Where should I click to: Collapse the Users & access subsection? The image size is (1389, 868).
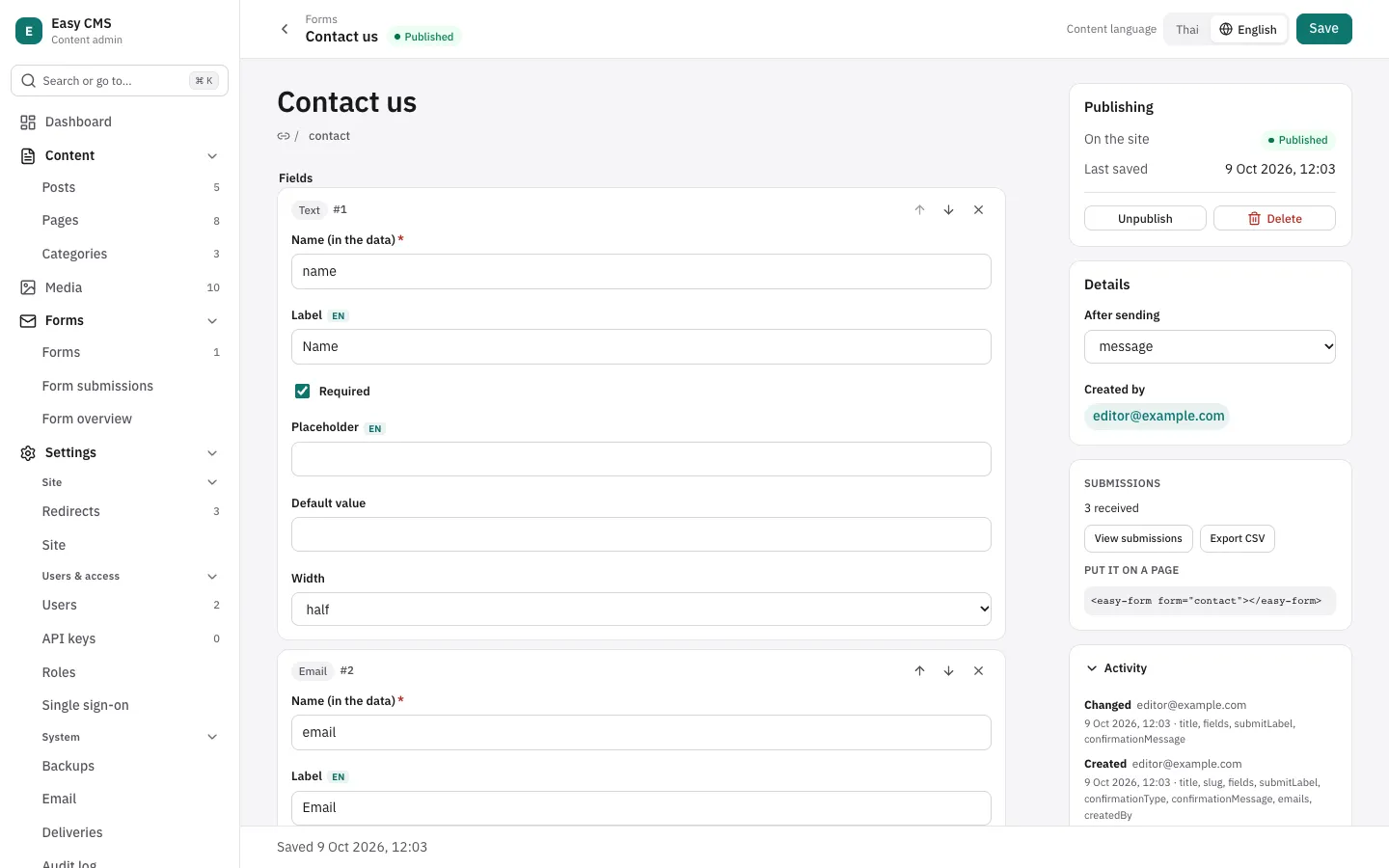coord(212,577)
